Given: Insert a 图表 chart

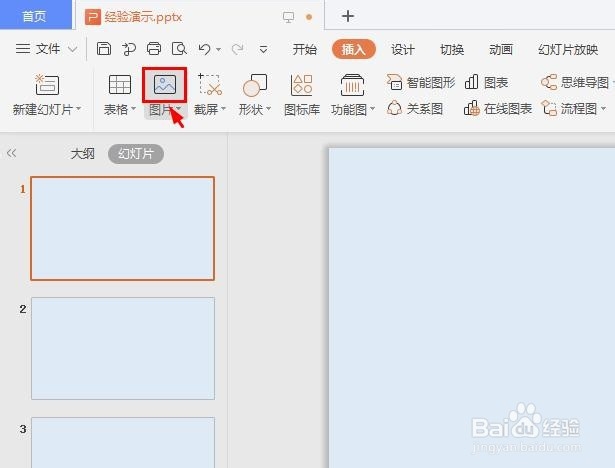Looking at the screenshot, I should pos(486,82).
